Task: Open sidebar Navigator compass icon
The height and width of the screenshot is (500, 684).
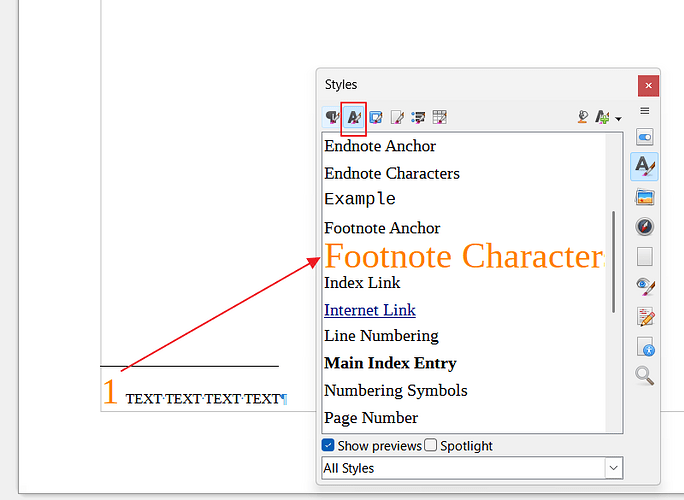Action: pos(645,227)
